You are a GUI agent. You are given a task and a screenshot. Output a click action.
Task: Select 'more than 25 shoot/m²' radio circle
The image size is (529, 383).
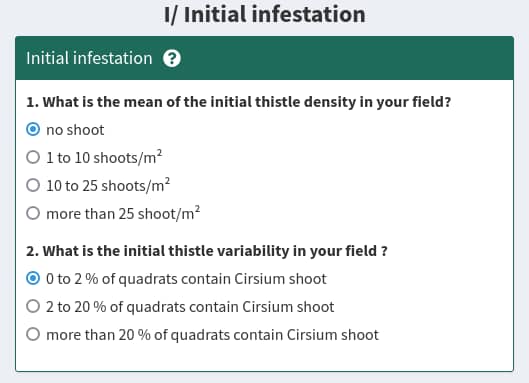33,213
